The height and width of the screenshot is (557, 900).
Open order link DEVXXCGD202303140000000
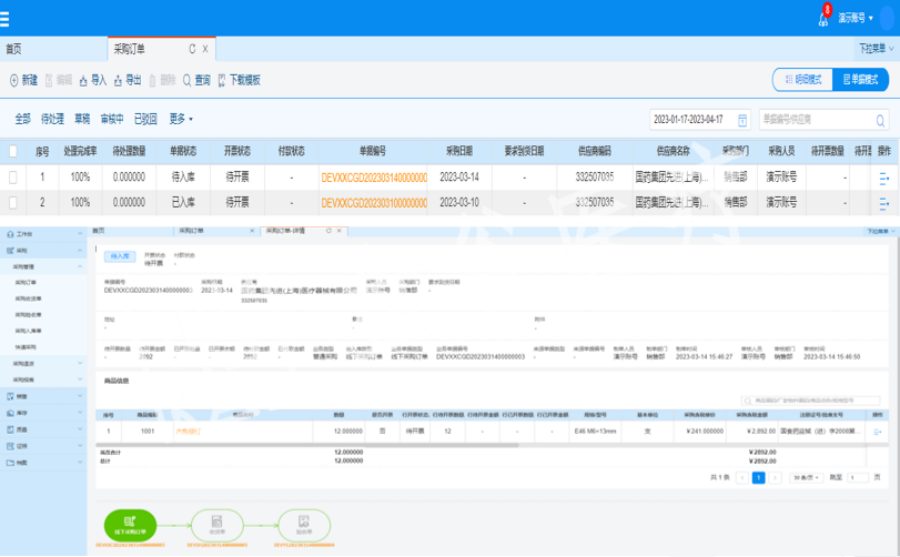click(x=374, y=177)
